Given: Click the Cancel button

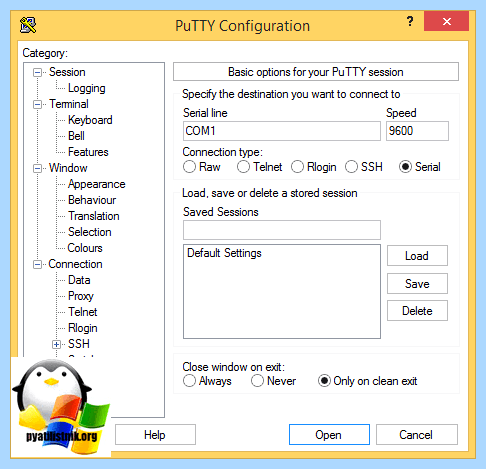Looking at the screenshot, I should 417,435.
